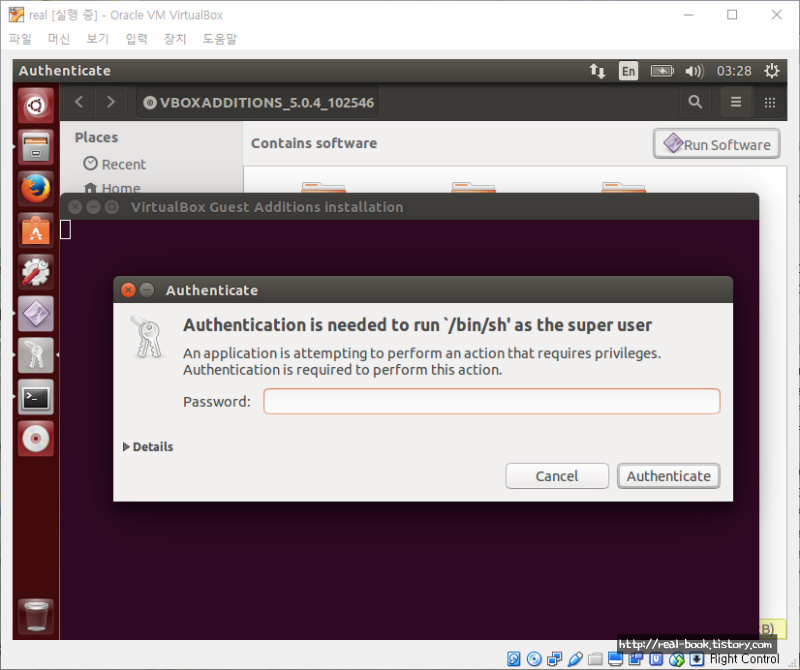Click the VirtualBox network status icon

555,659
